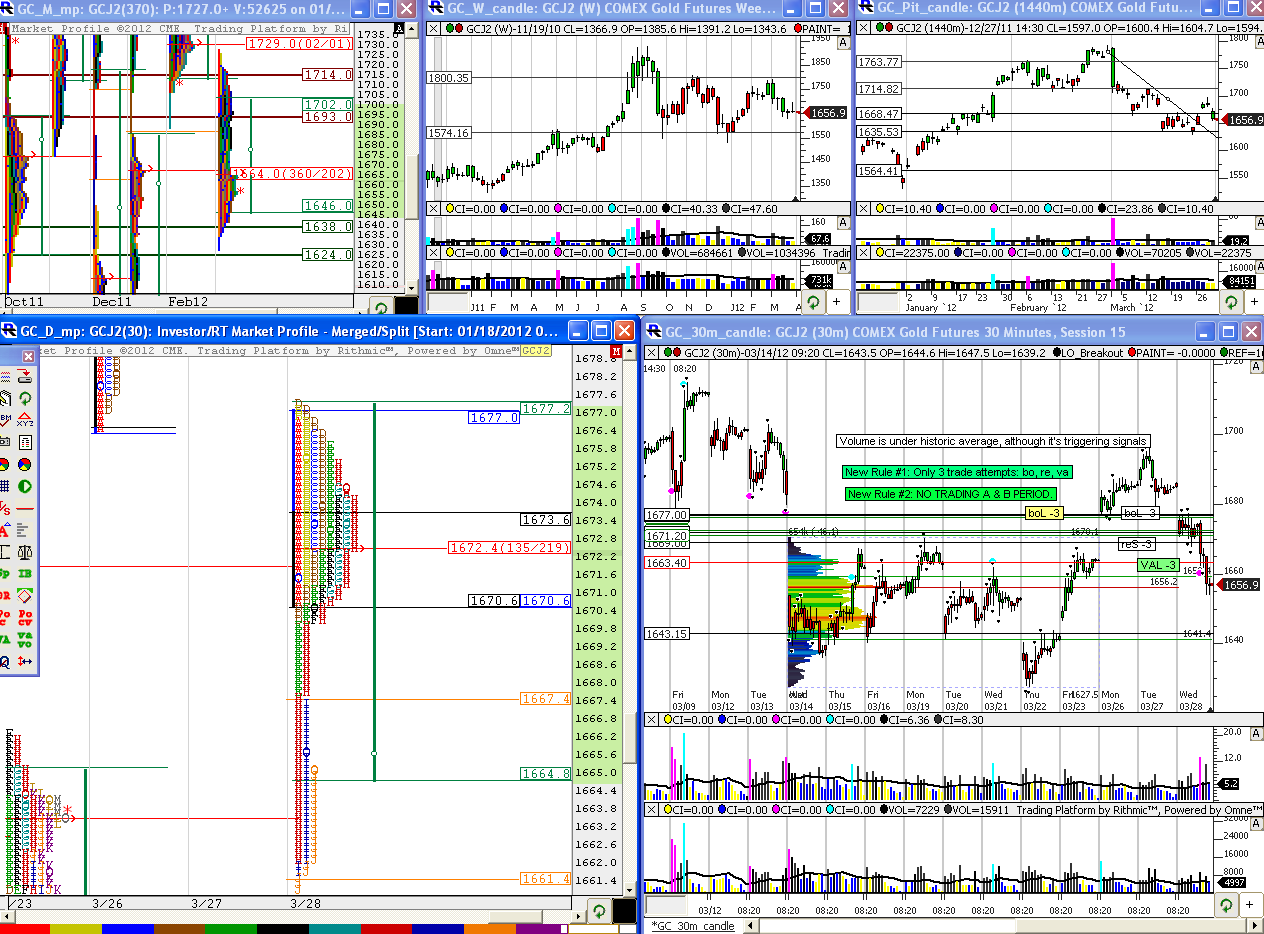The width and height of the screenshot is (1264, 934).
Task: Click the gray horizontal bars profile icon
Action: coord(25,530)
